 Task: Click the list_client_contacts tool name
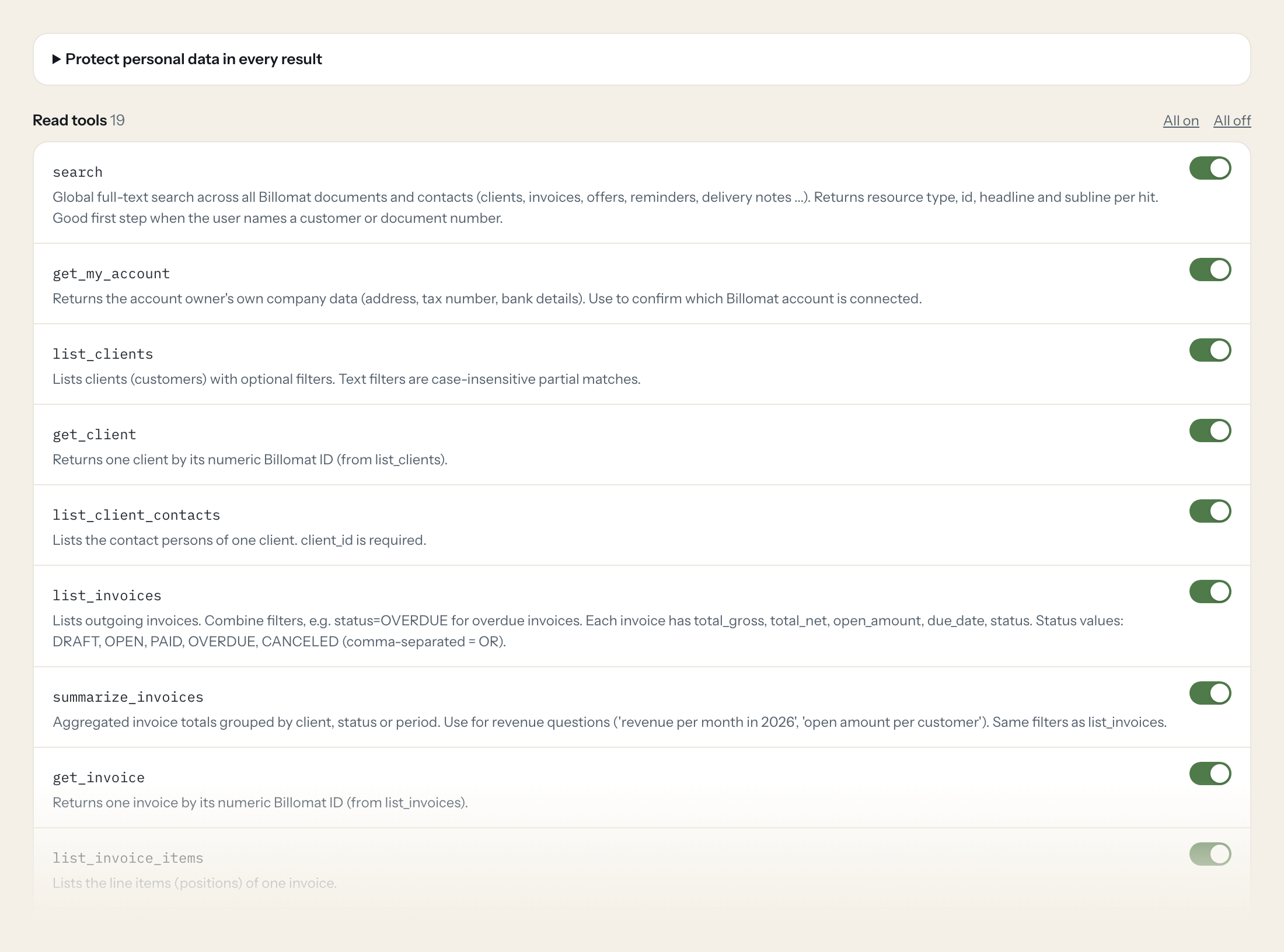coord(136,515)
